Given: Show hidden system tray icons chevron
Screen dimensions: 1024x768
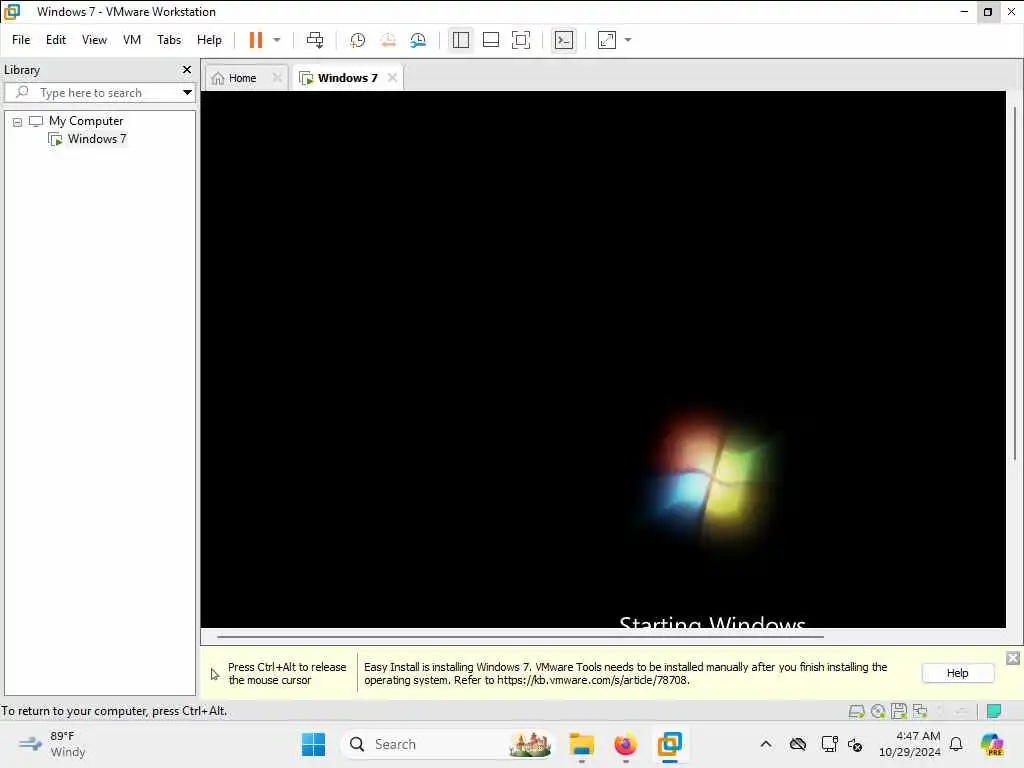Looking at the screenshot, I should (765, 744).
